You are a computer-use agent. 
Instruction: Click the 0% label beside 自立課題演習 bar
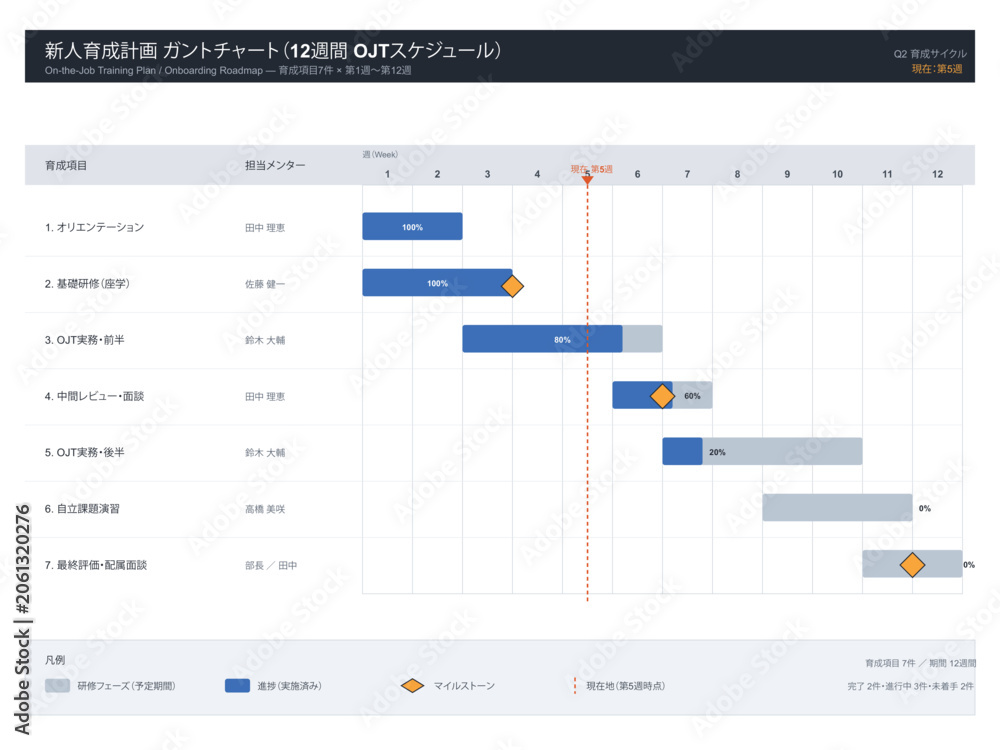coord(925,508)
